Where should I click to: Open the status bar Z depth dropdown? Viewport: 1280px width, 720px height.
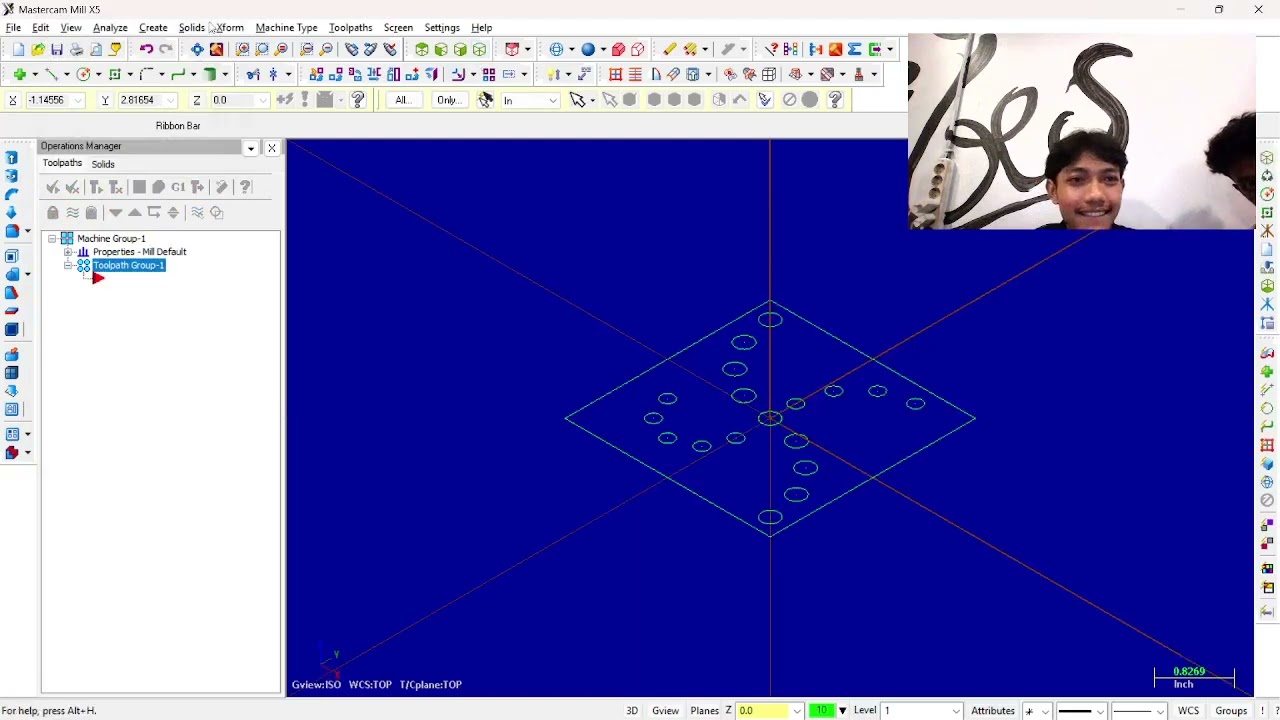pyautogui.click(x=797, y=711)
